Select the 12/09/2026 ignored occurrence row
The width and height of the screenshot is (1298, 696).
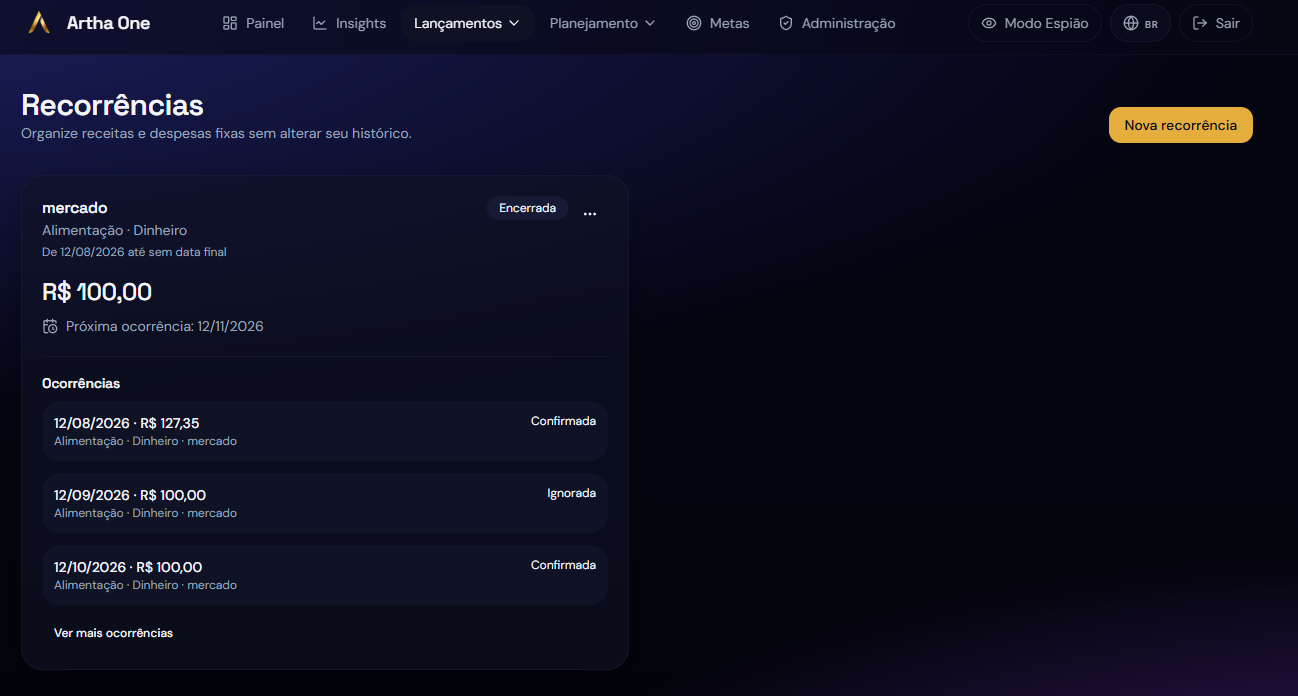tap(325, 503)
